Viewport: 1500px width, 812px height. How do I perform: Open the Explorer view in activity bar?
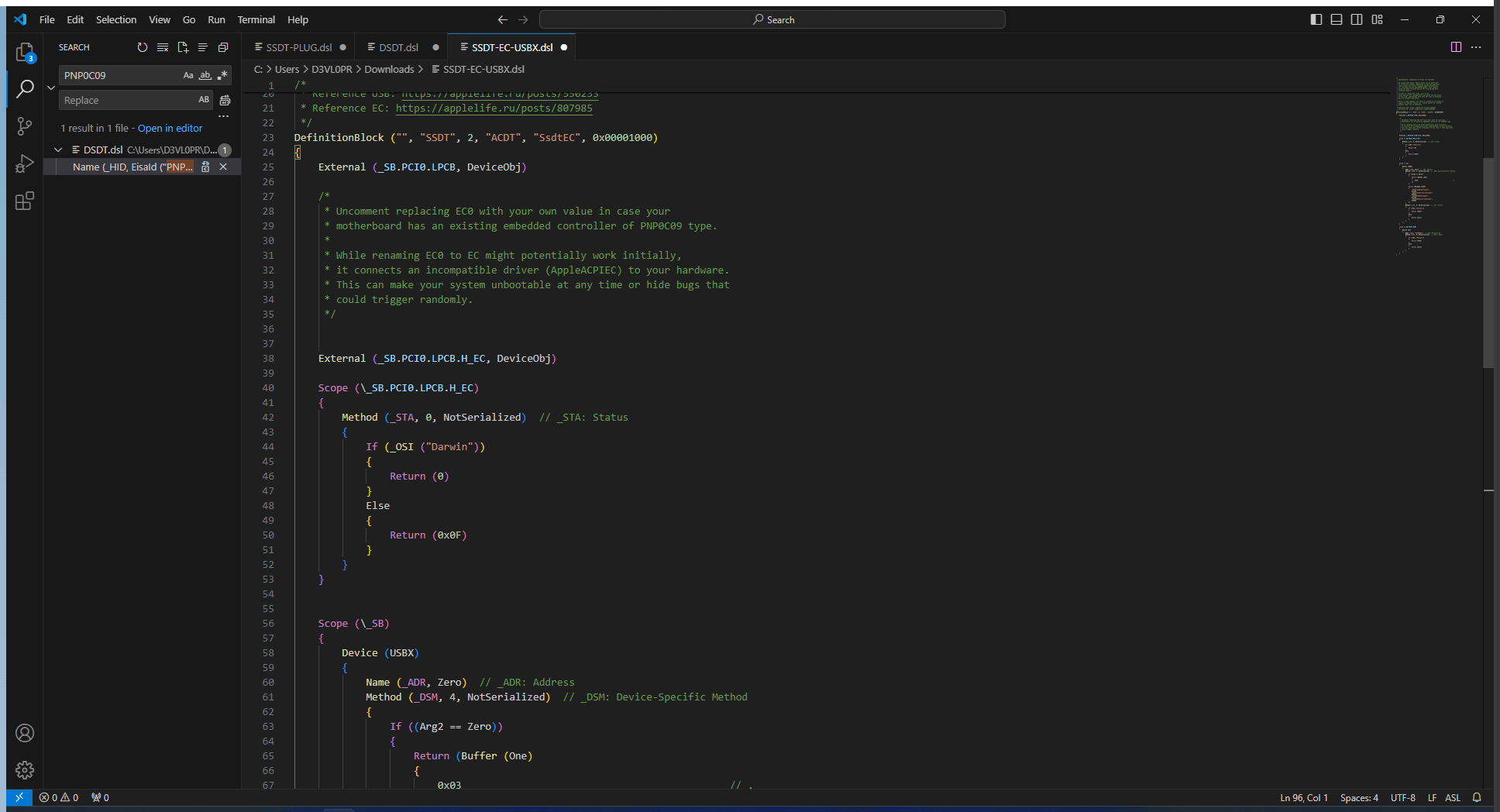(25, 53)
